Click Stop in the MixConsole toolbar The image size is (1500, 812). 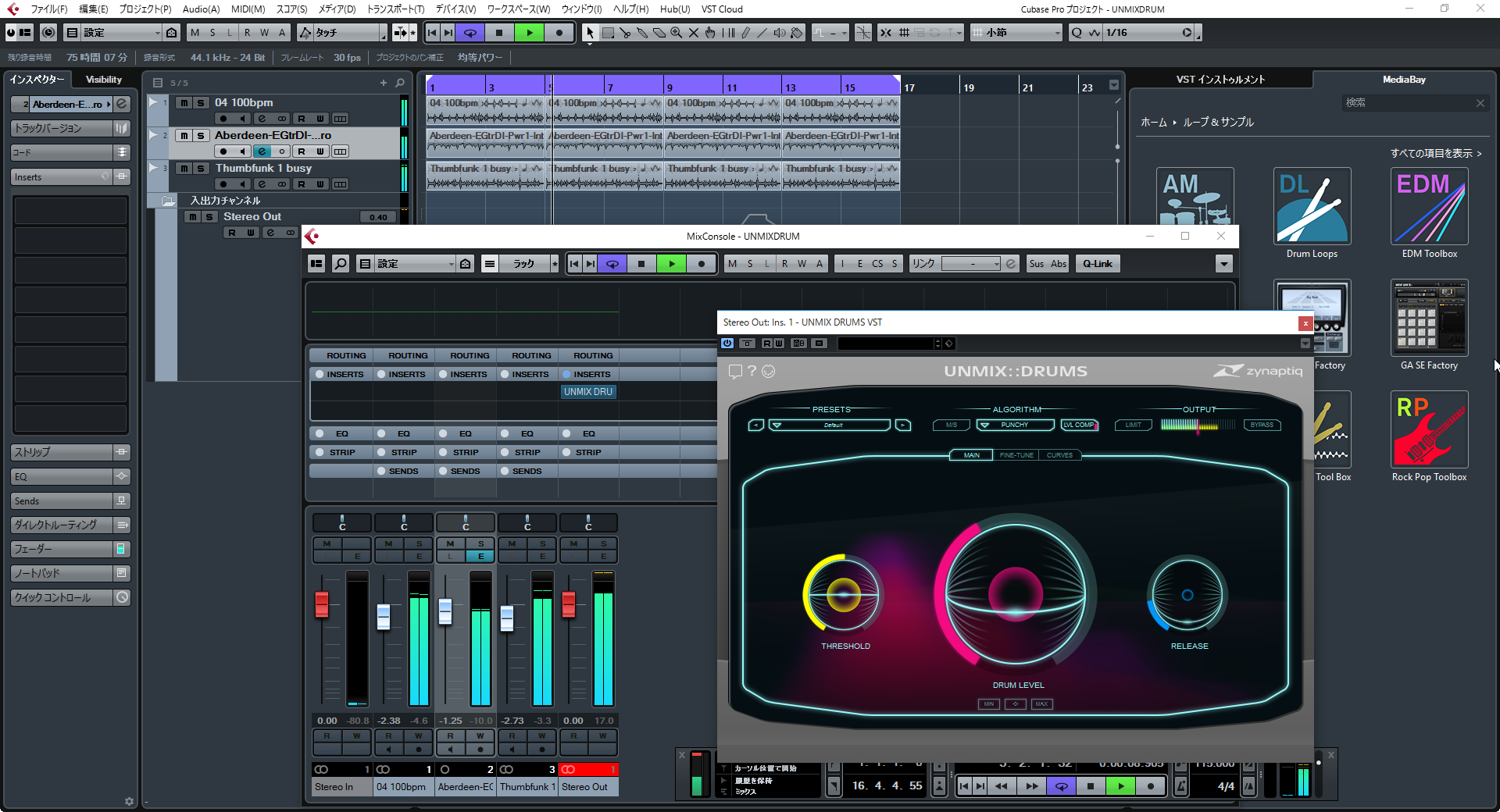pos(641,264)
